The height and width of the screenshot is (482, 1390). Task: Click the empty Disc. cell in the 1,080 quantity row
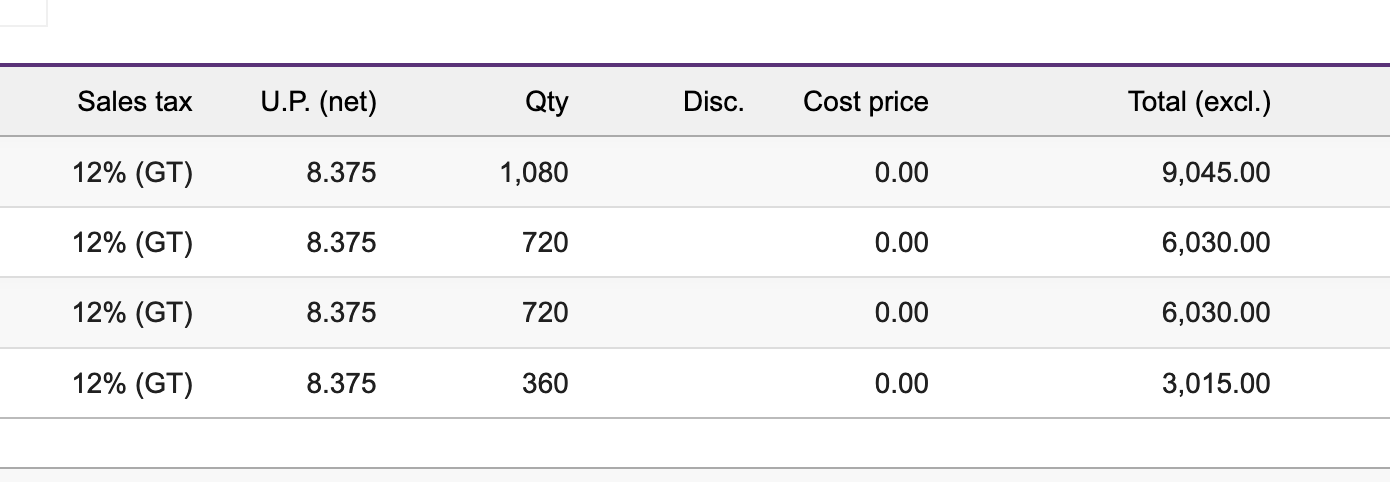pos(700,173)
